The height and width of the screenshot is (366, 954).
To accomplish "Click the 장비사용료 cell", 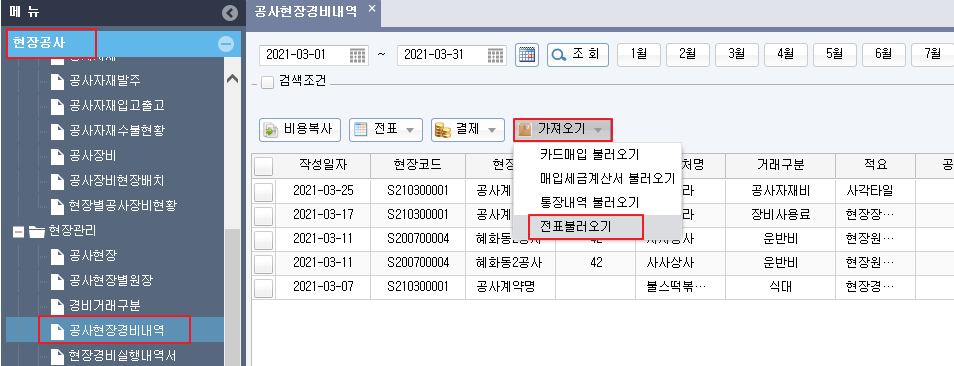I will pyautogui.click(x=781, y=215).
